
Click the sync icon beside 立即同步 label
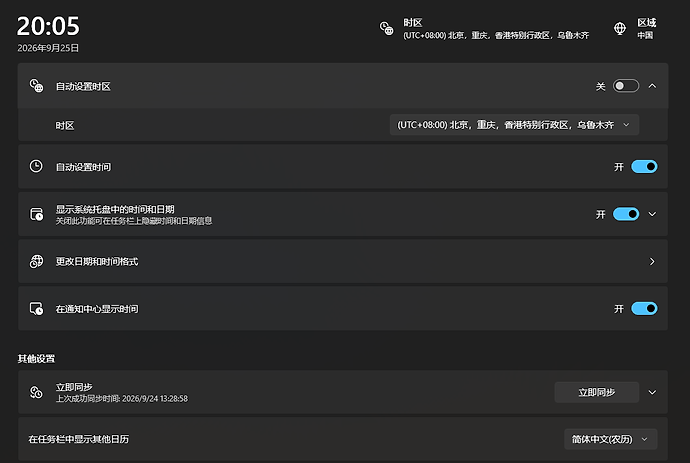(36, 392)
